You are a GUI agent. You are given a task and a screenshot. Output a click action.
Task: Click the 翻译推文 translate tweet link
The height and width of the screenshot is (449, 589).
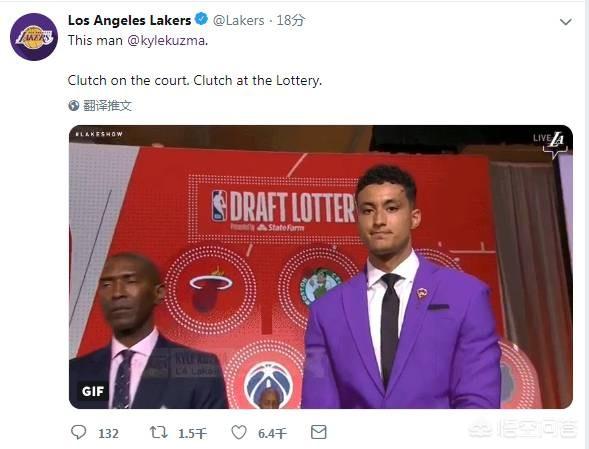pyautogui.click(x=107, y=106)
